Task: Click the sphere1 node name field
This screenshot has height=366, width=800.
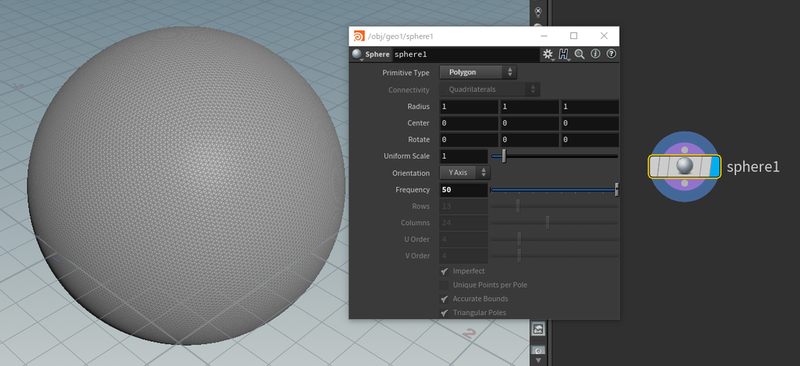Action: [x=466, y=54]
